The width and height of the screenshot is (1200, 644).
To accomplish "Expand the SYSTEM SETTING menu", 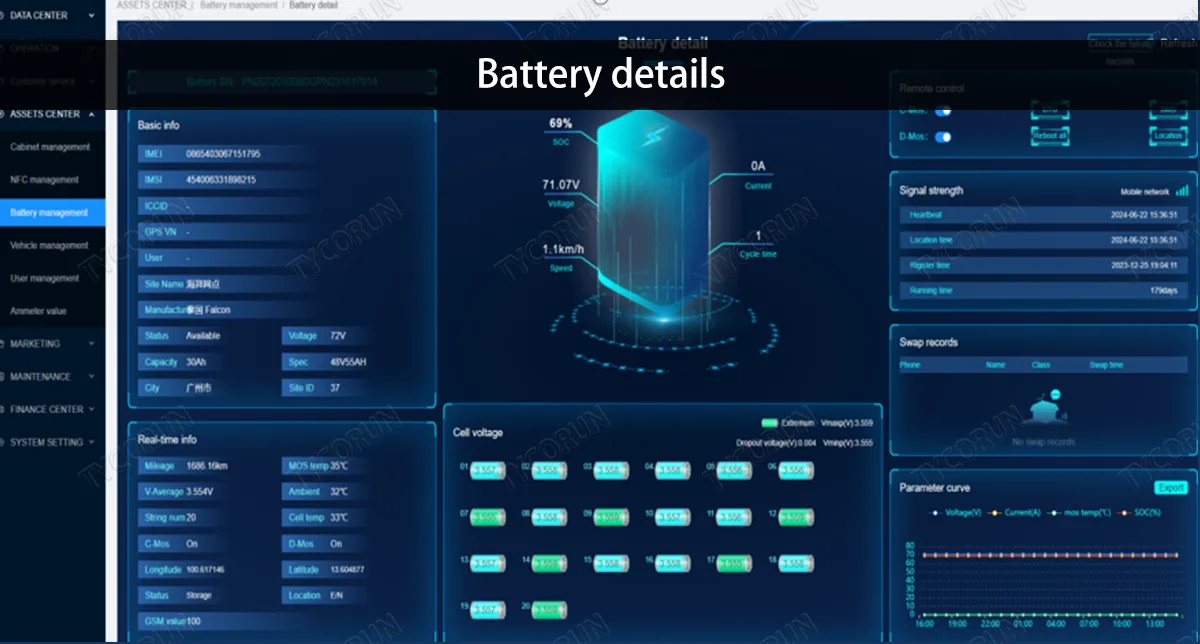I will click(52, 442).
